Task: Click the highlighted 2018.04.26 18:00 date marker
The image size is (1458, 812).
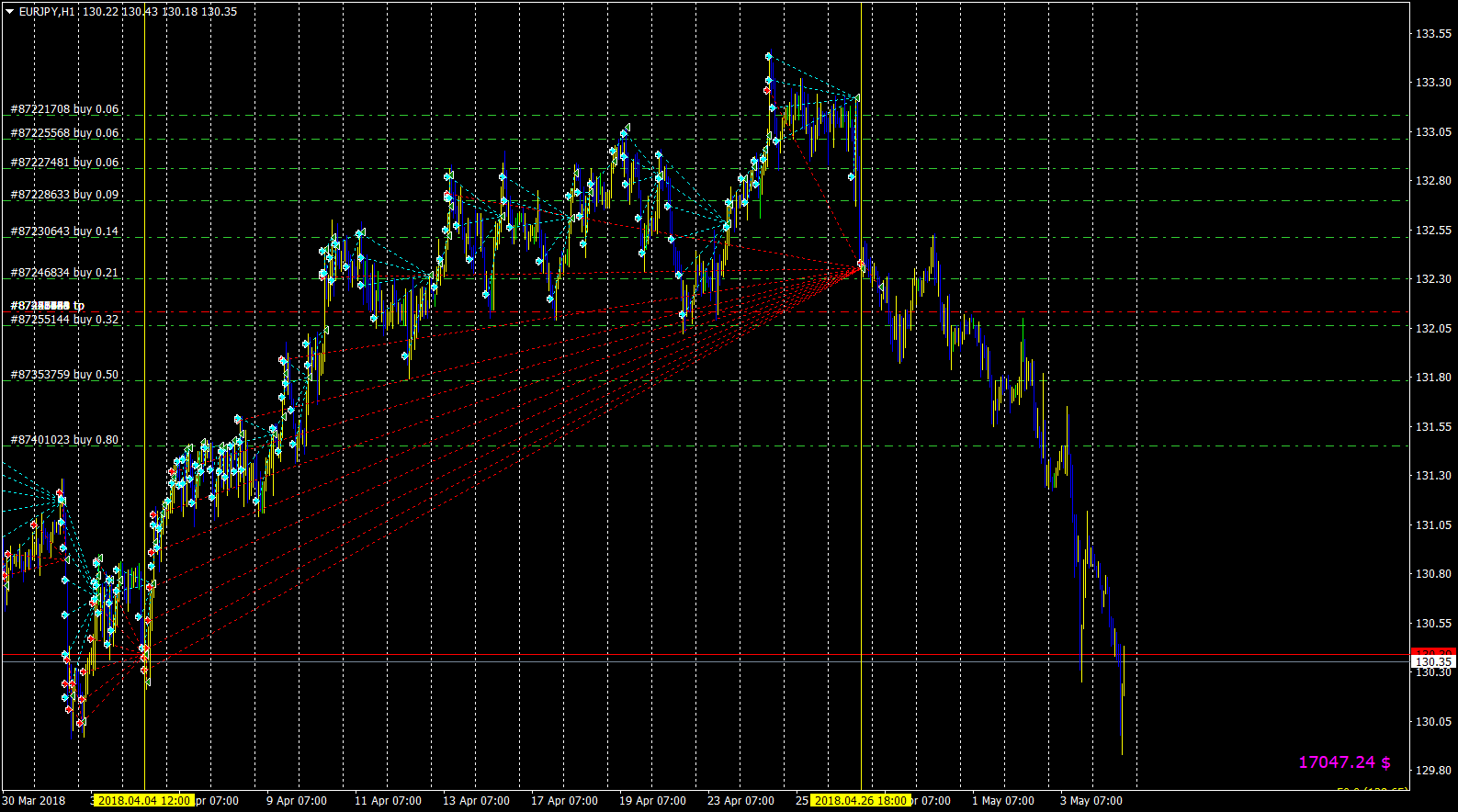Action: point(861,801)
